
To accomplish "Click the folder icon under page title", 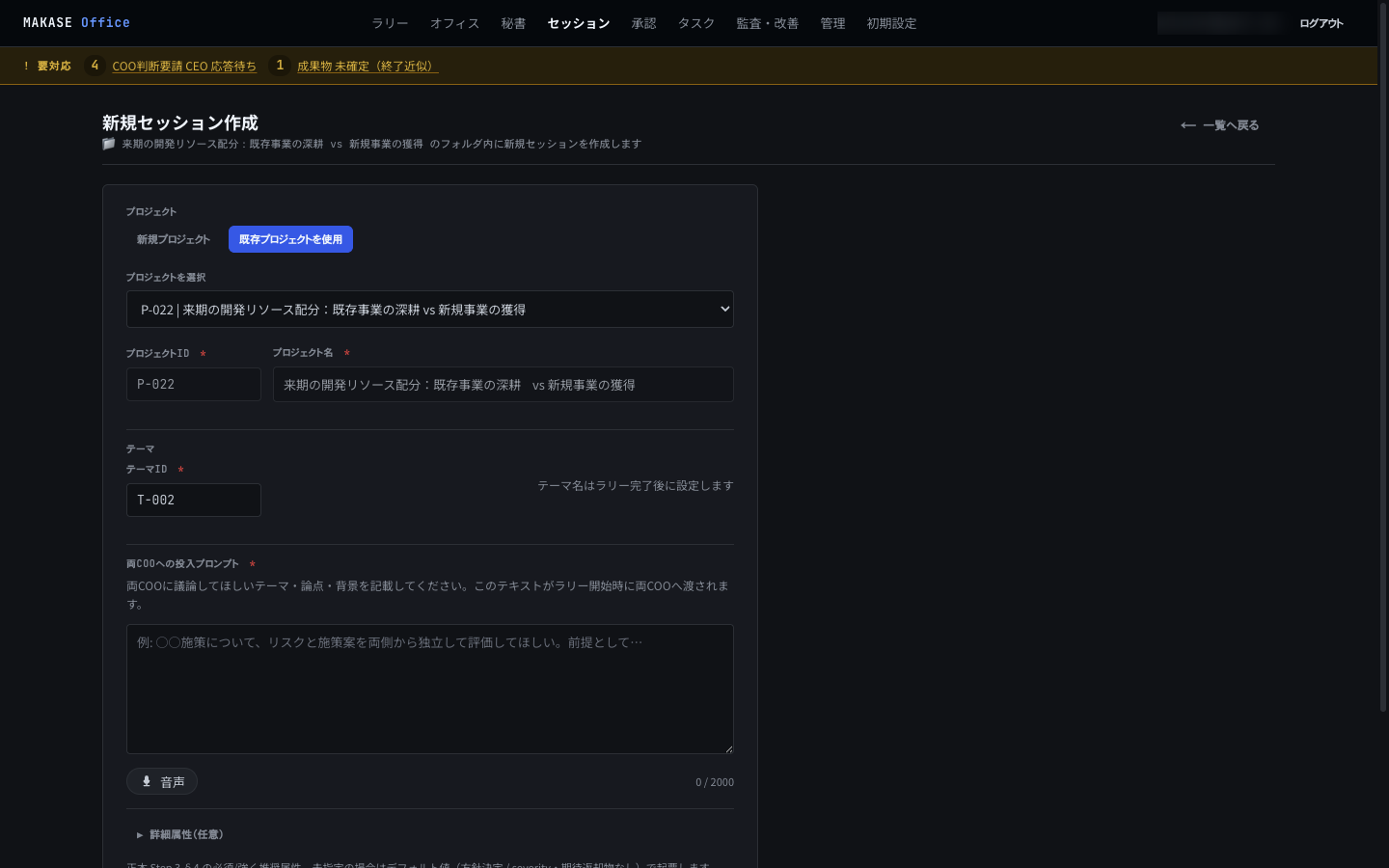I will coord(109,144).
